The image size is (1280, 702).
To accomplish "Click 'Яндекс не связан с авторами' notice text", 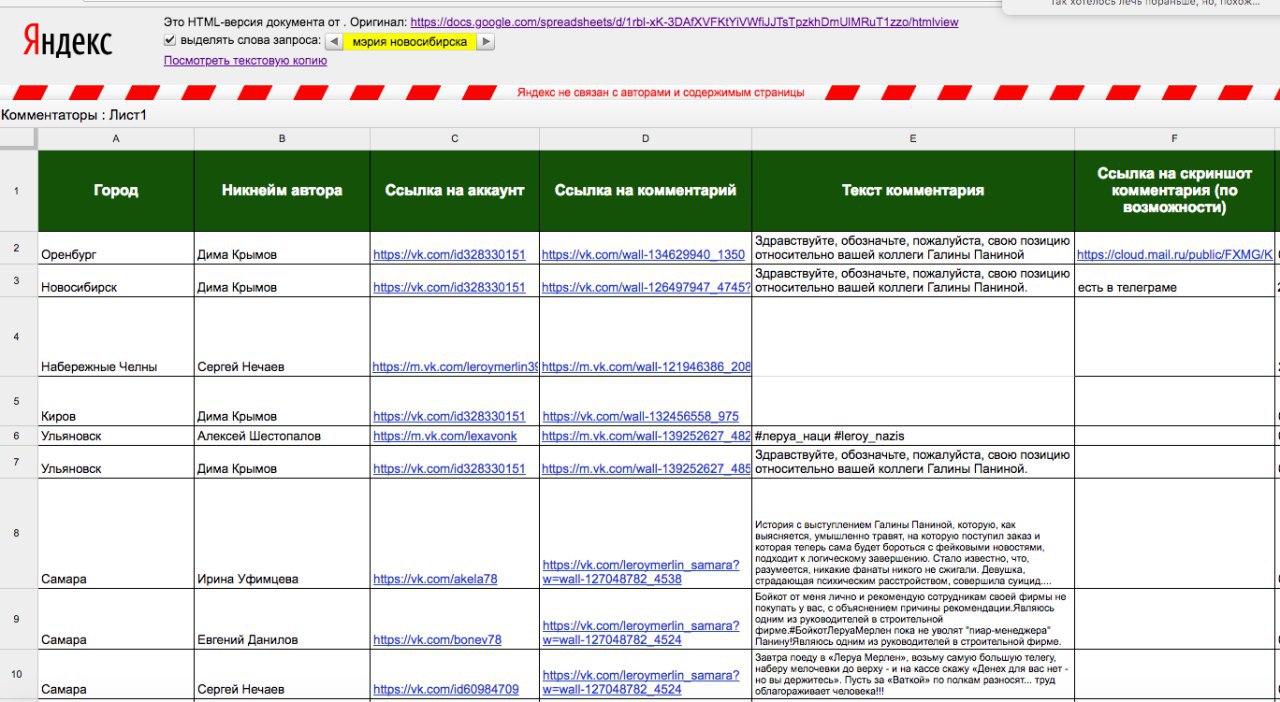I will pyautogui.click(x=660, y=93).
